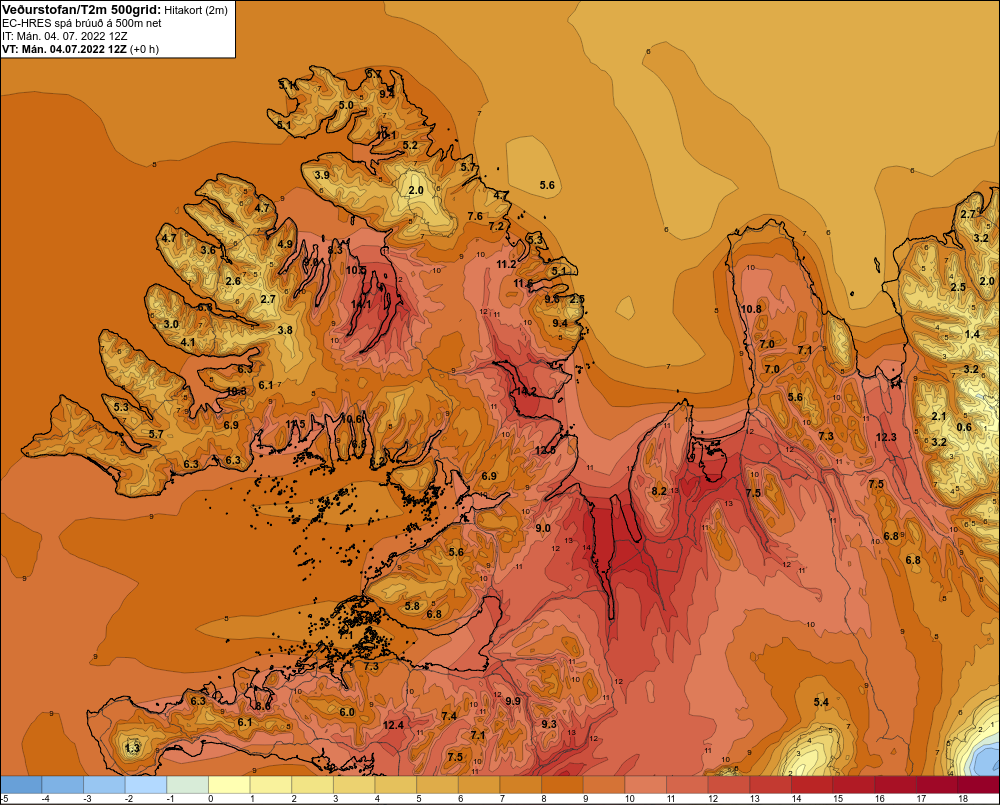Image resolution: width=1000 pixels, height=805 pixels.
Task: Select the legend swatch between 0 and 1
Action: 230,785
